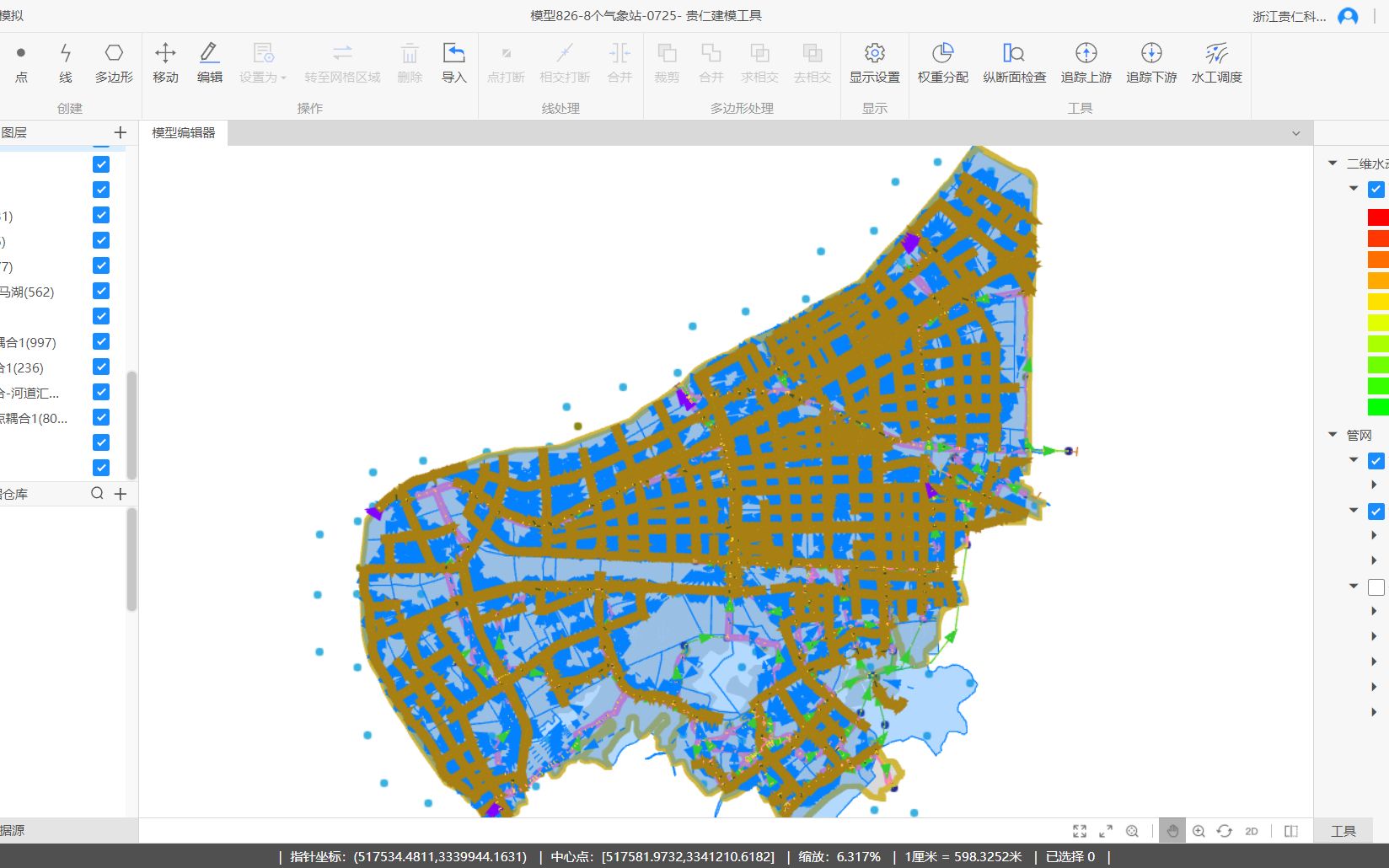This screenshot has width=1389, height=868.
Task: Collapse the second checked 管网 sub-item
Action: pyautogui.click(x=1354, y=511)
